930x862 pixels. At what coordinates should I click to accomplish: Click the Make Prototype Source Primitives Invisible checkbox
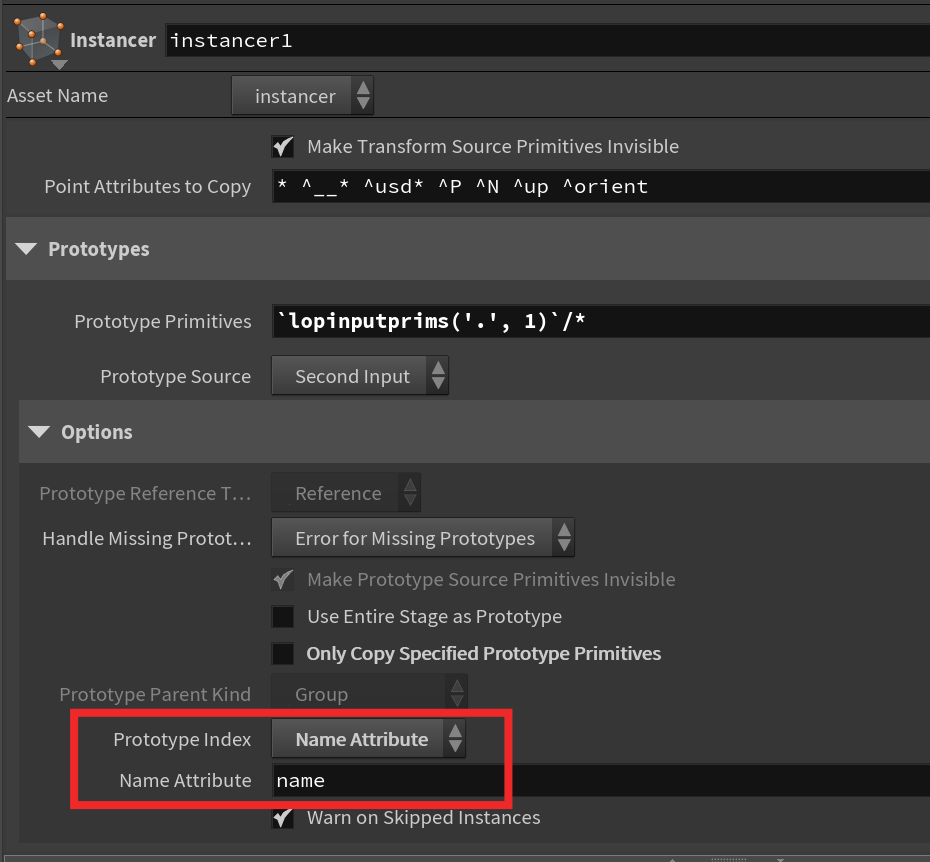point(283,579)
